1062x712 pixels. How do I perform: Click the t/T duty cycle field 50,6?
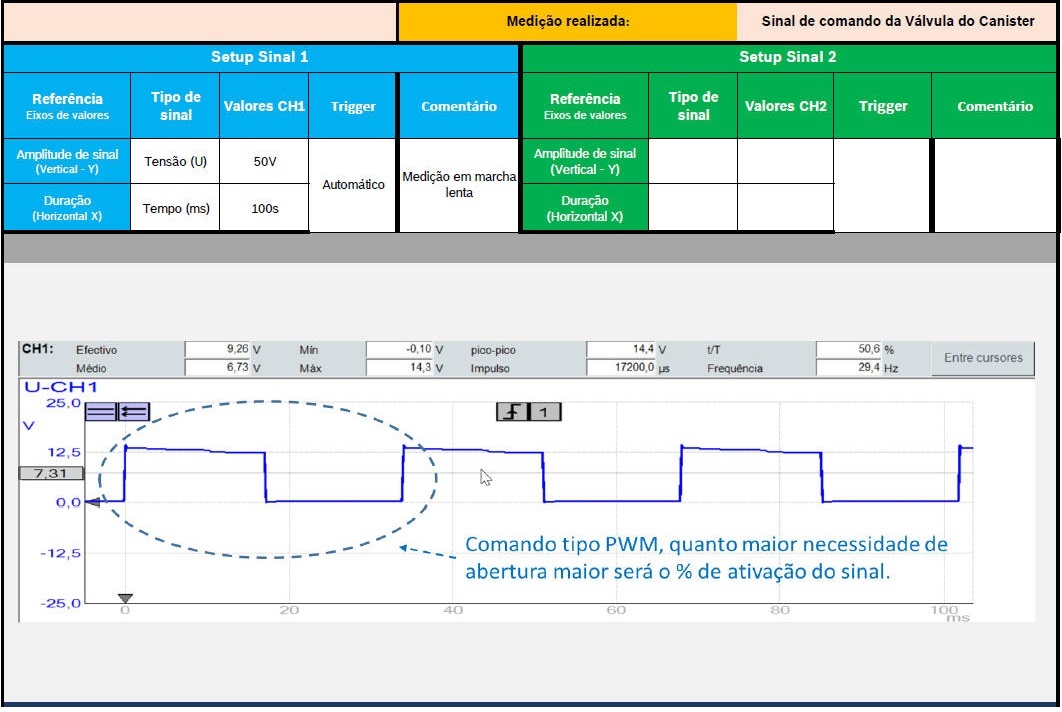click(x=848, y=350)
